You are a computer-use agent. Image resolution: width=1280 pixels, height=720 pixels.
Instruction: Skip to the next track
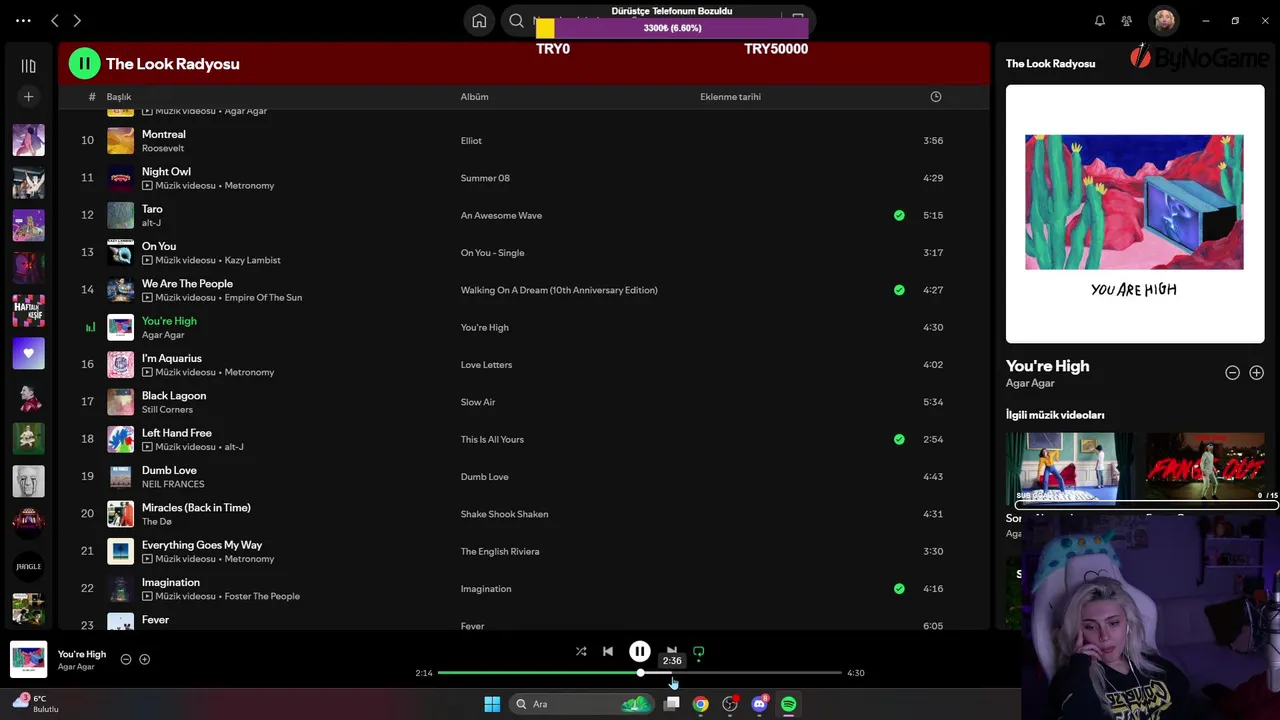pyautogui.click(x=672, y=650)
